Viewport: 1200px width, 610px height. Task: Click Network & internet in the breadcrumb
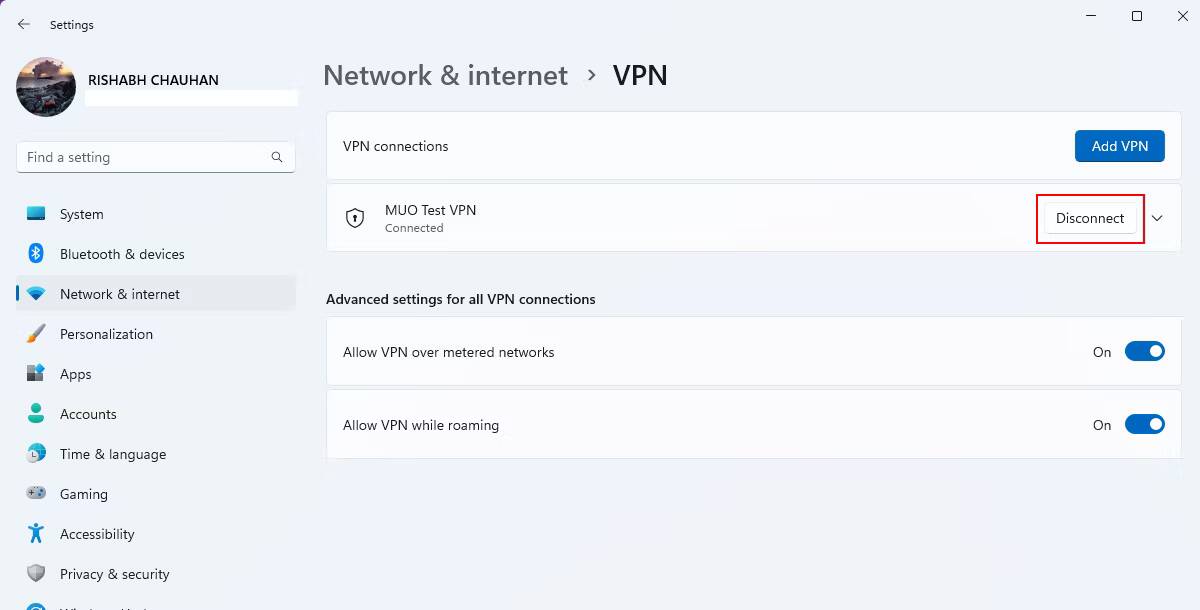445,75
